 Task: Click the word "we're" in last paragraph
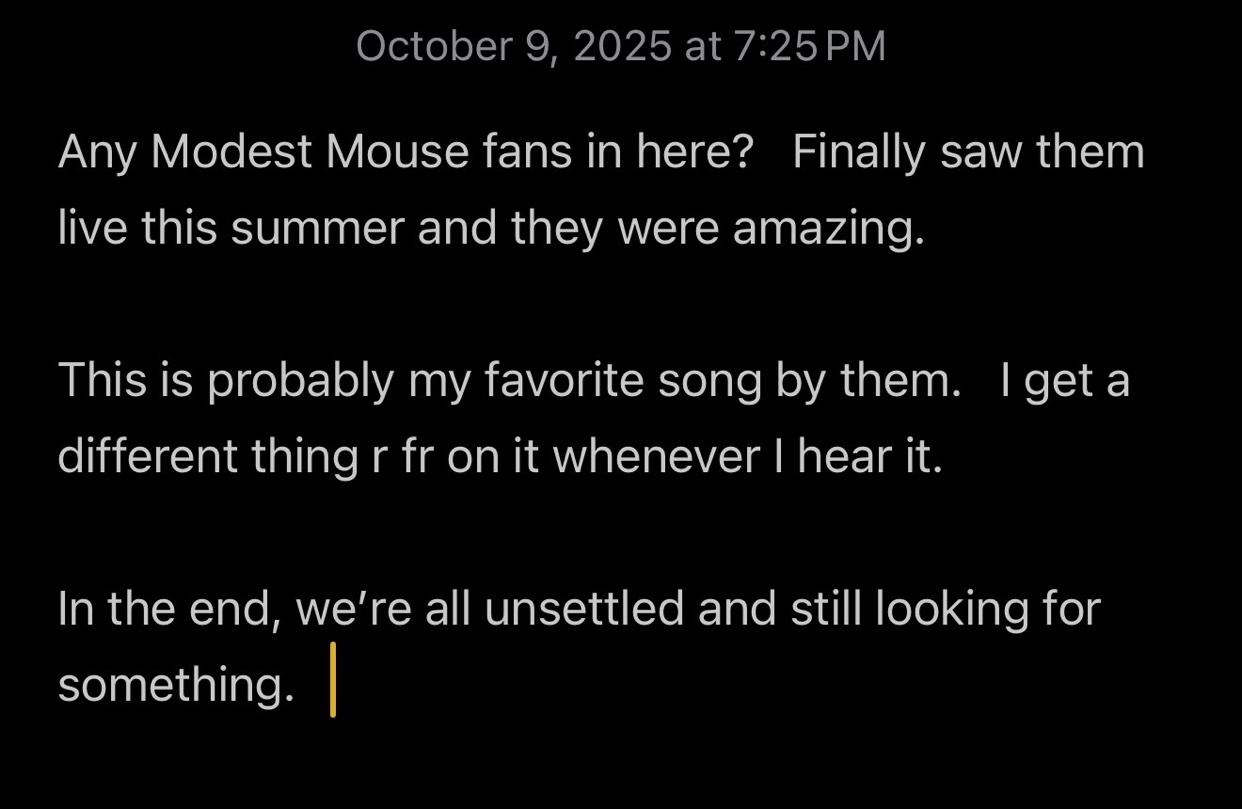354,608
